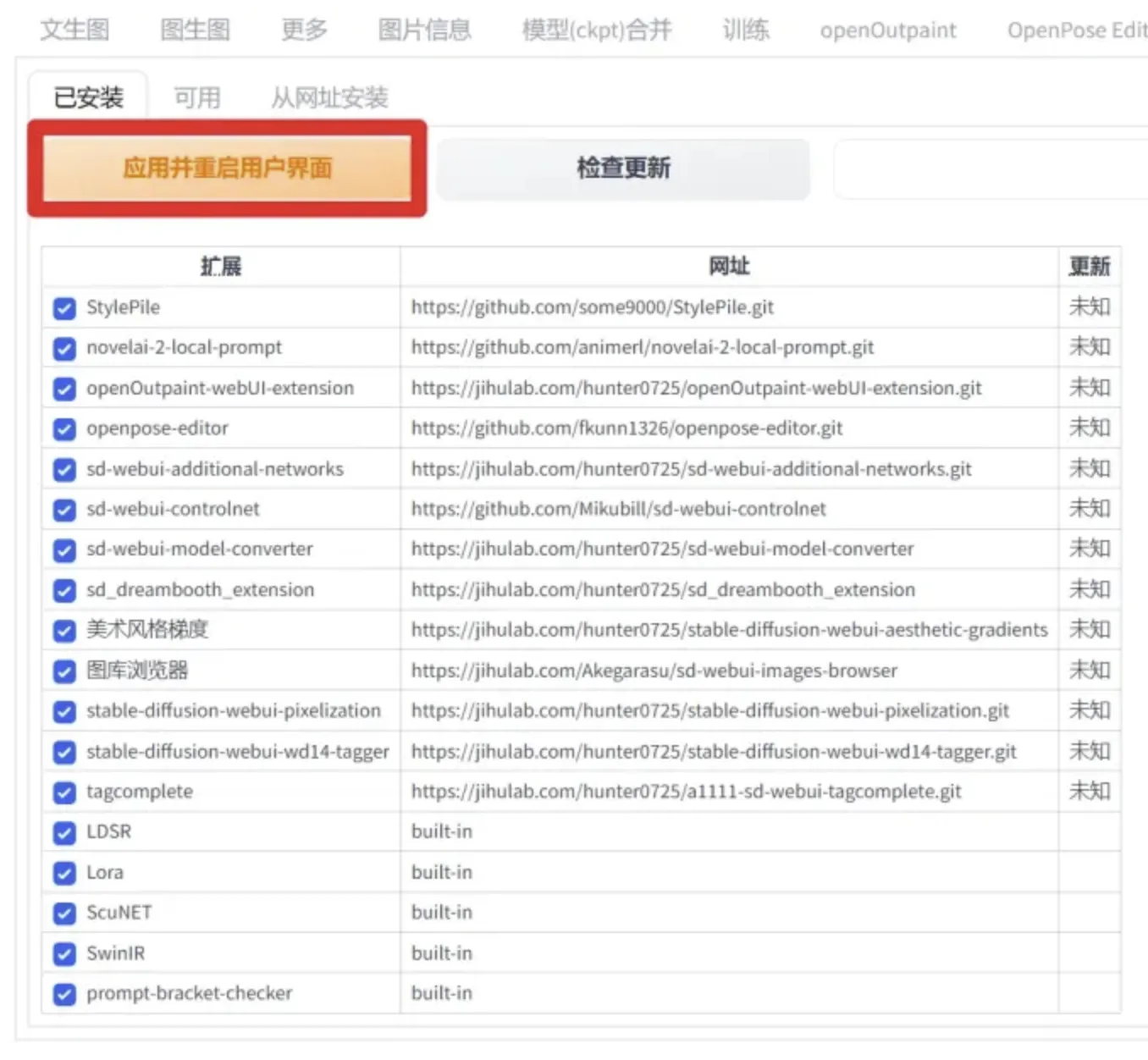Screen dimensions: 1148x1060
Task: Switch to 模型(ckpt)合并 tab
Action: click(x=596, y=30)
